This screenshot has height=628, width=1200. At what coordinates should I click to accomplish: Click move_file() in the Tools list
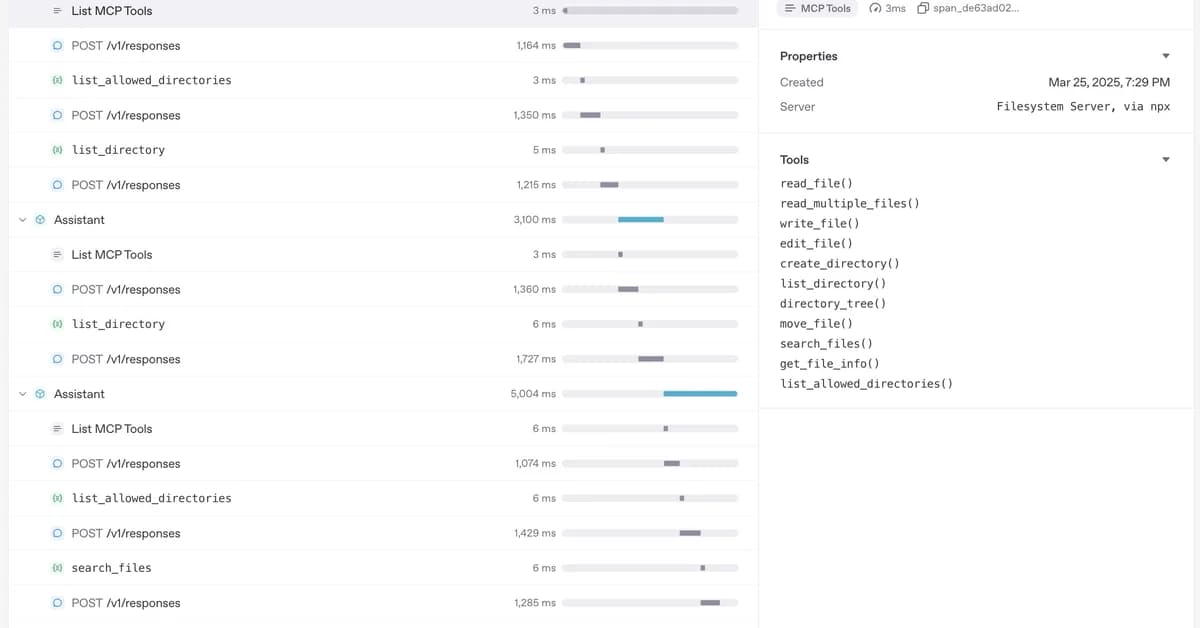click(816, 324)
